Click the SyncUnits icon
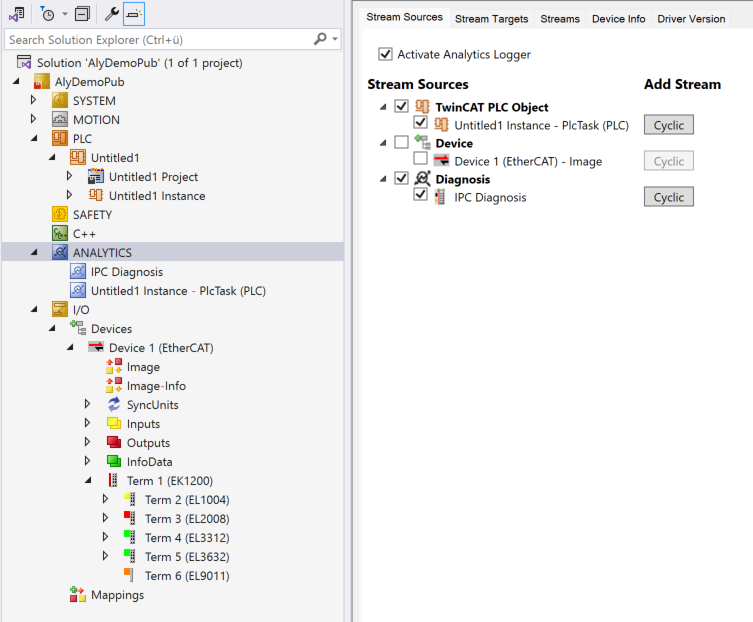Screen dimensions: 753x622 coord(114,404)
